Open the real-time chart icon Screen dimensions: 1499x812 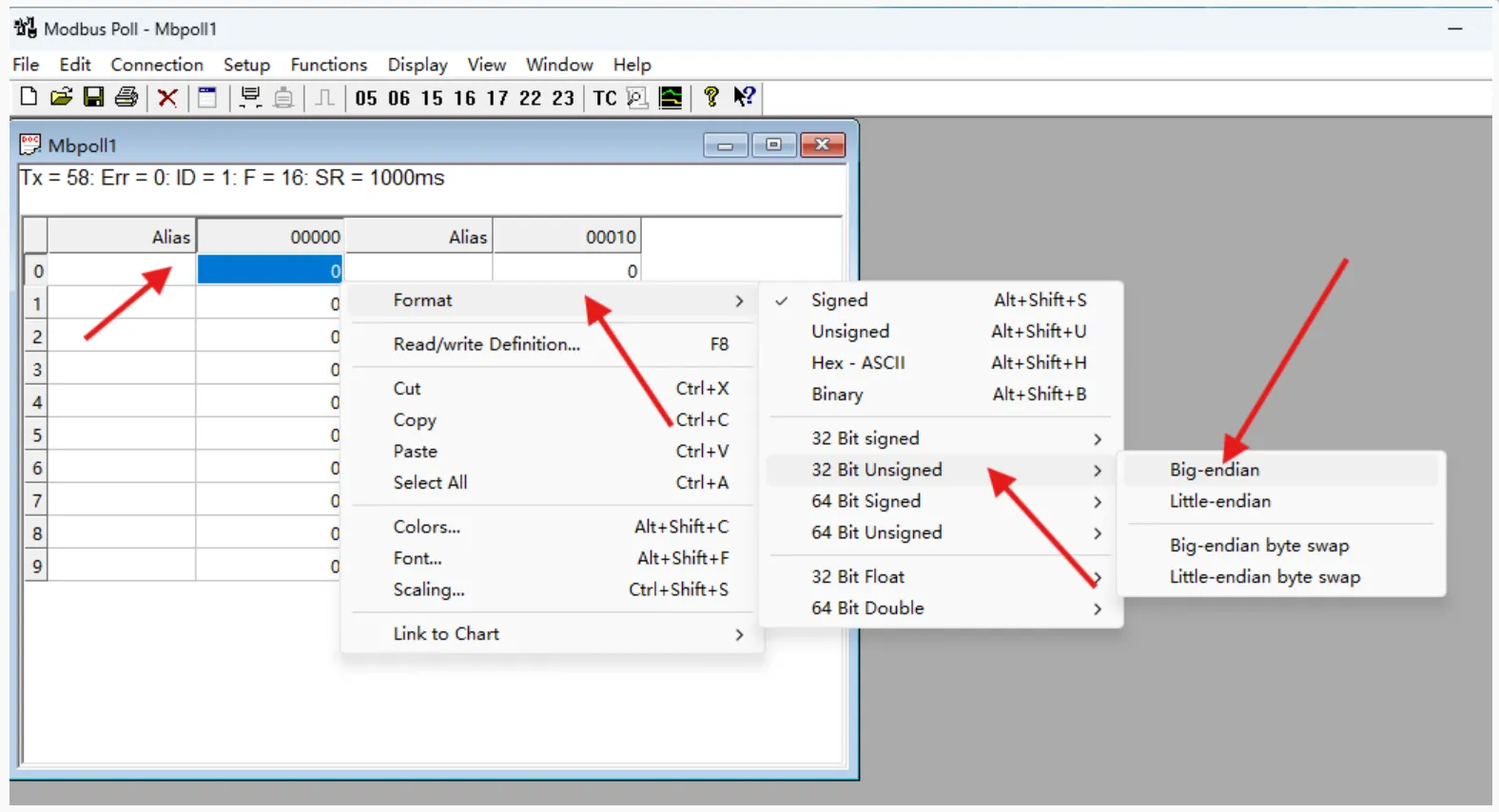(671, 97)
